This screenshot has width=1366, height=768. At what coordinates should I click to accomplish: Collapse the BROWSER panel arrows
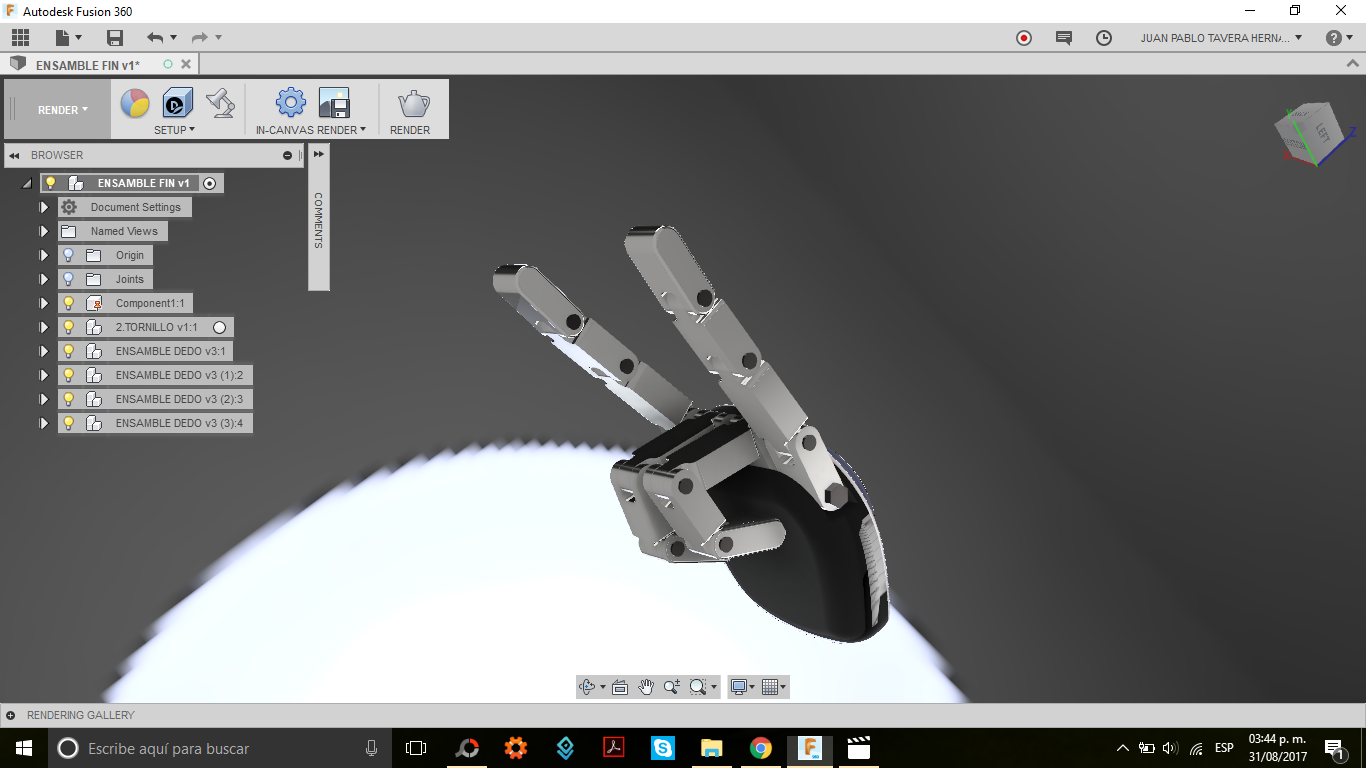point(14,156)
